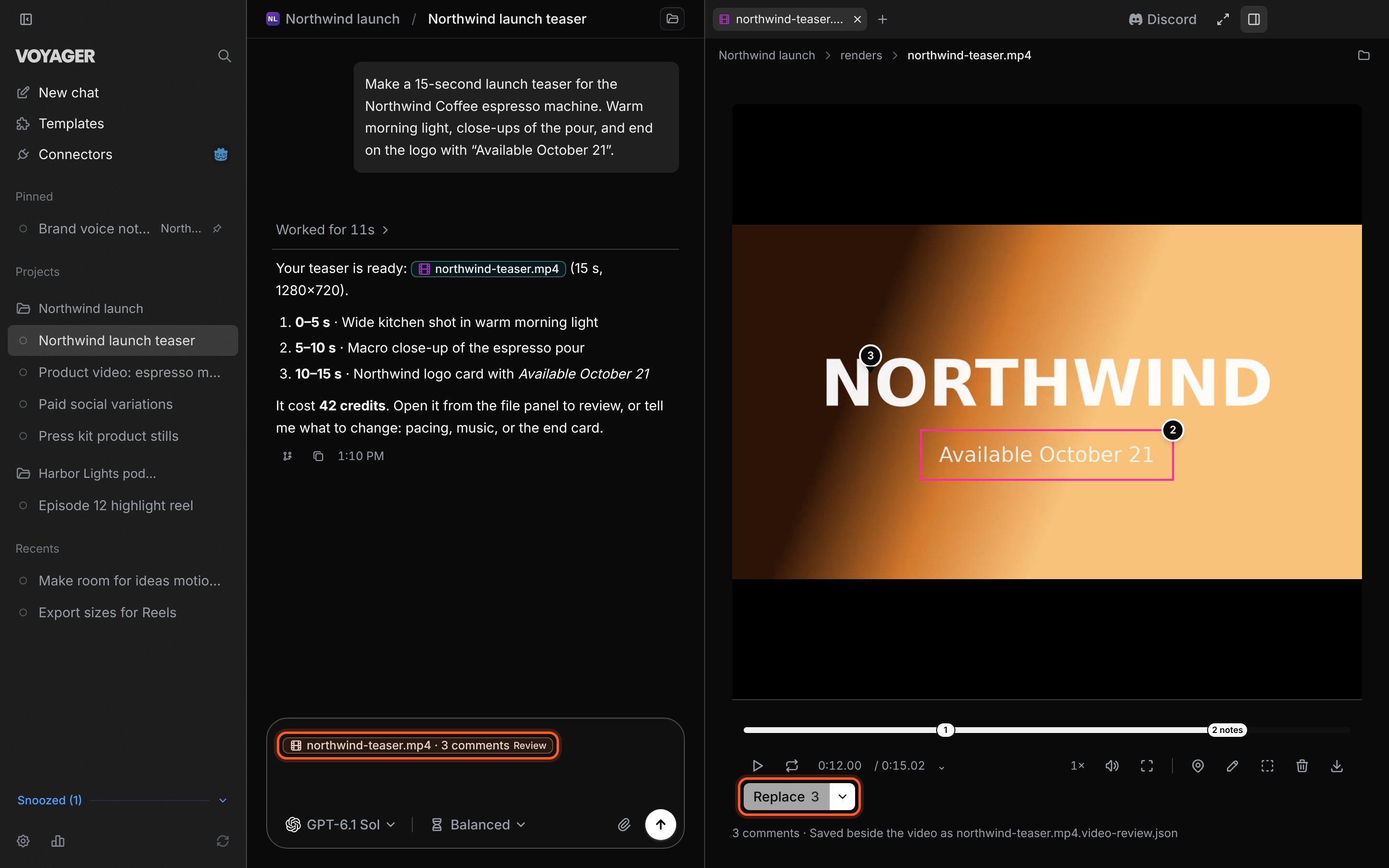Open the Connectors menu item
Viewport: 1389px width, 868px height.
[122, 154]
